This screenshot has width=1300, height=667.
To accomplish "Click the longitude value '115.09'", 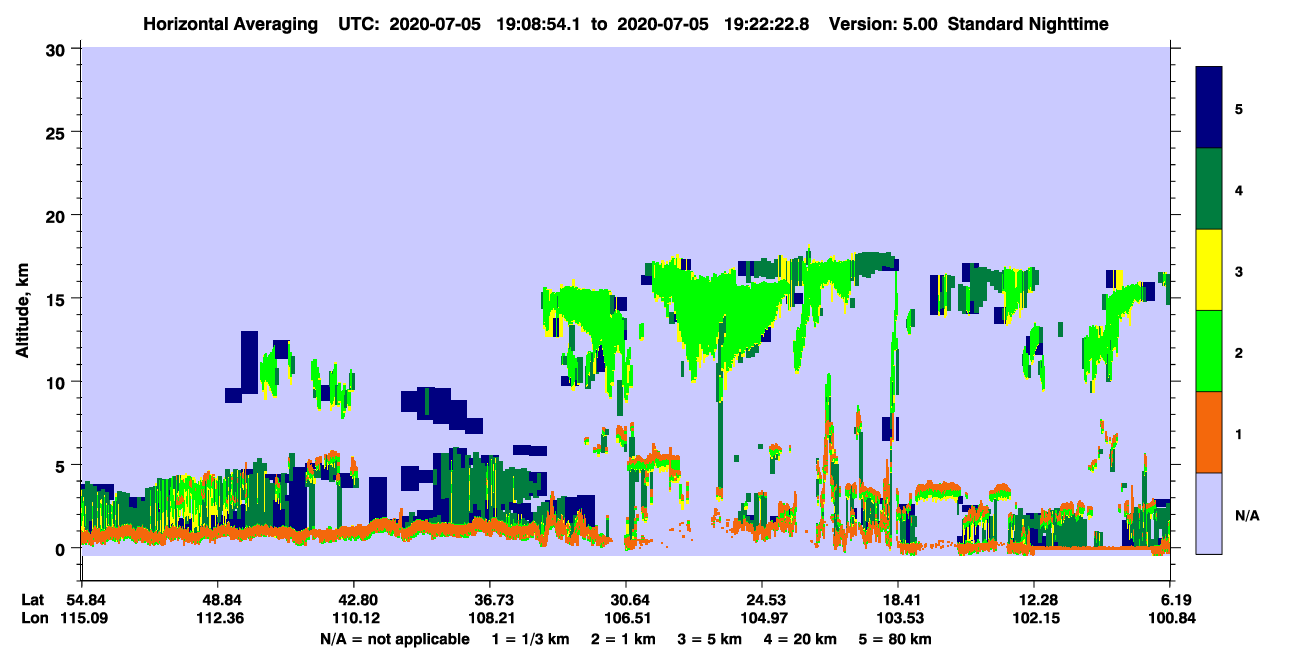I will [82, 618].
